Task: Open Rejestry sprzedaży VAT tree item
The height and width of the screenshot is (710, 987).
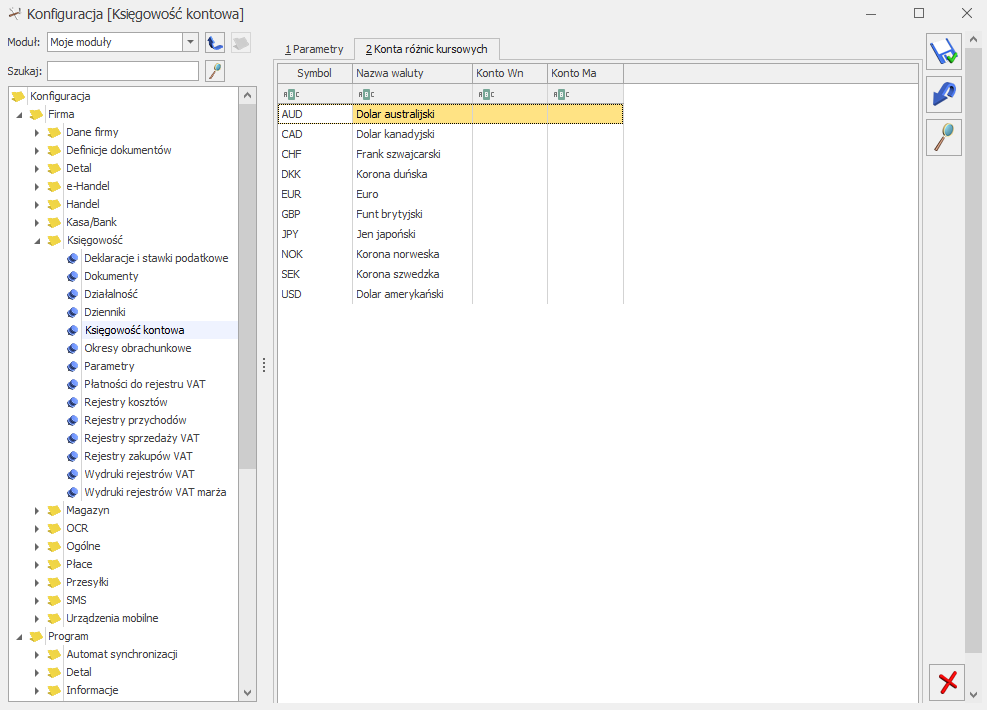Action: pos(142,438)
